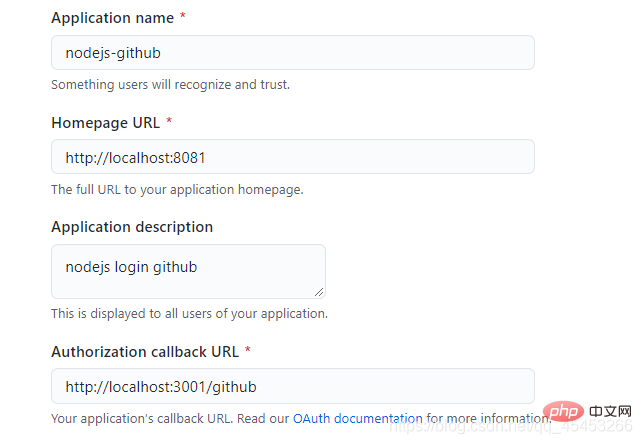This screenshot has width=642, height=444.
Task: Click 'The full URL to your application' hint
Action: point(177,189)
